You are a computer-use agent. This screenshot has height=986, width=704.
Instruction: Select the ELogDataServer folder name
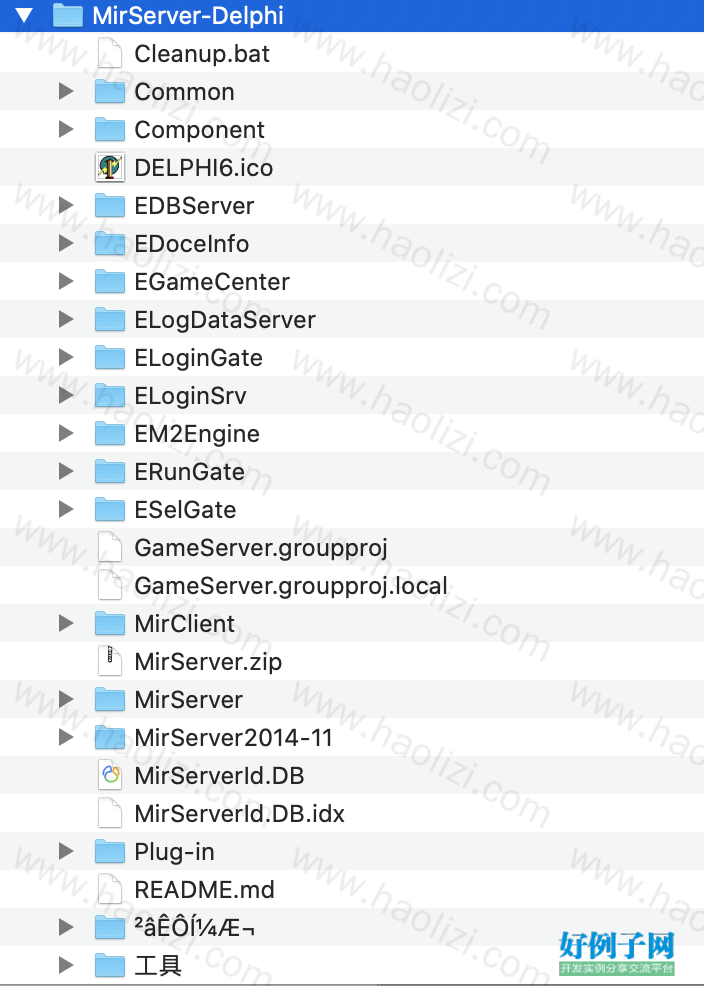tap(225, 319)
